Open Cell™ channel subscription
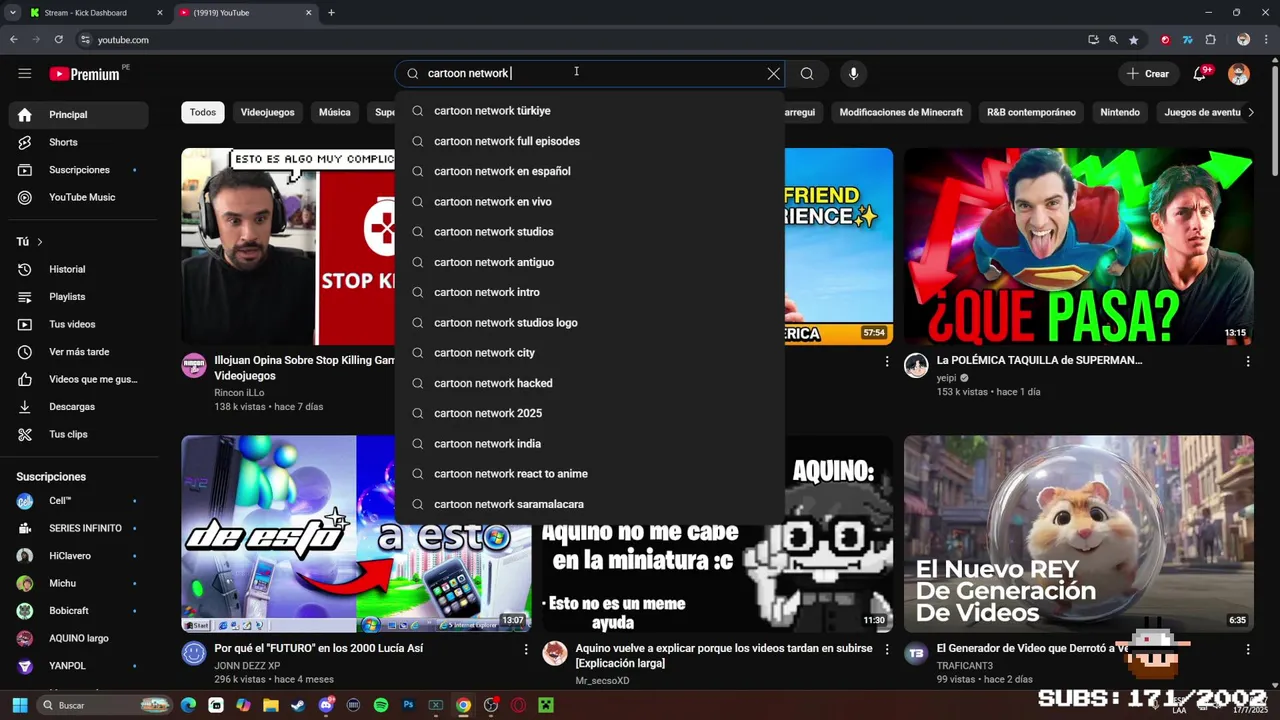The width and height of the screenshot is (1280, 720). 78,501
